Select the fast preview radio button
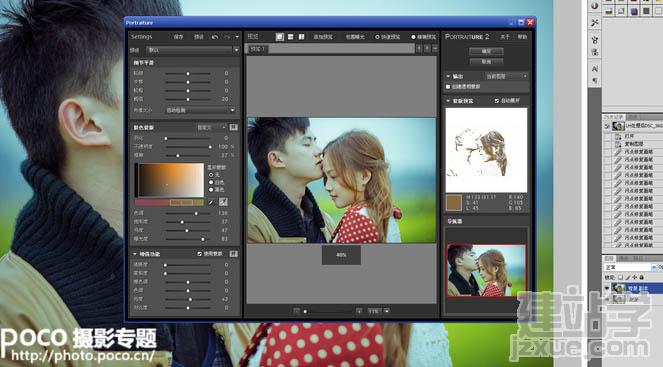The width and height of the screenshot is (663, 367). pyautogui.click(x=378, y=37)
